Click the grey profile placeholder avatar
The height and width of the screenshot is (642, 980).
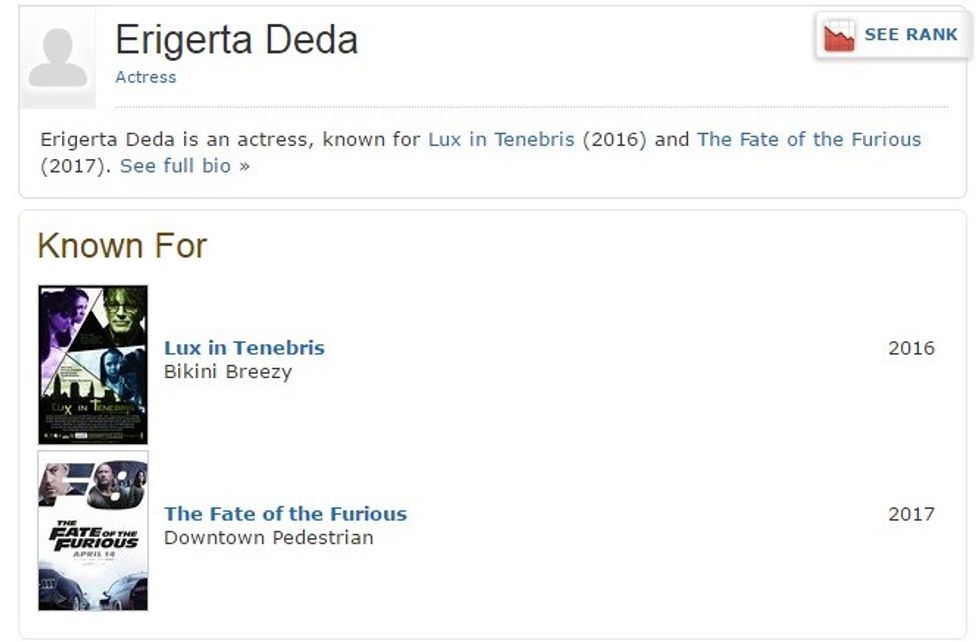click(x=57, y=59)
